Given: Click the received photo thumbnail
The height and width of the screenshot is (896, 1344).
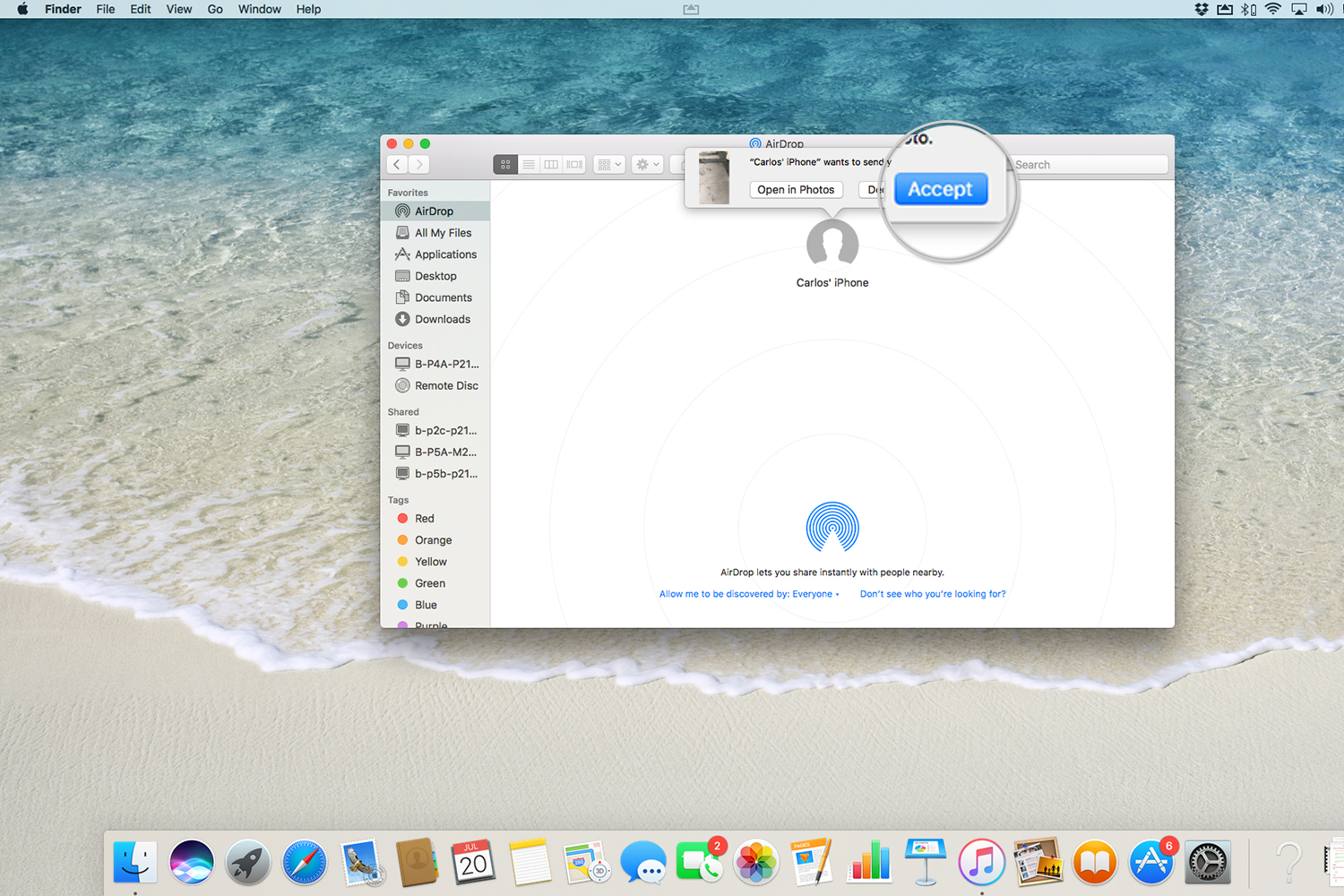Looking at the screenshot, I should 714,177.
